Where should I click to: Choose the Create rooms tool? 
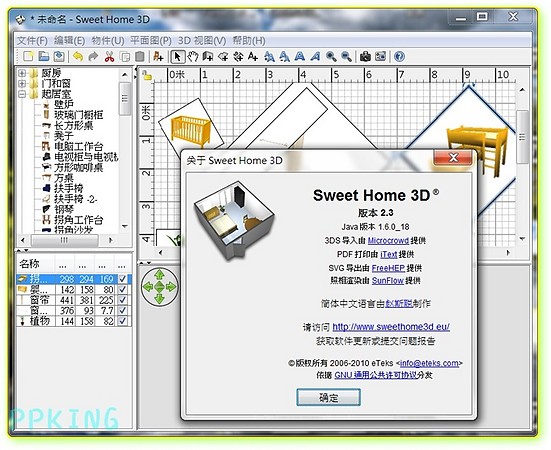pyautogui.click(x=223, y=56)
